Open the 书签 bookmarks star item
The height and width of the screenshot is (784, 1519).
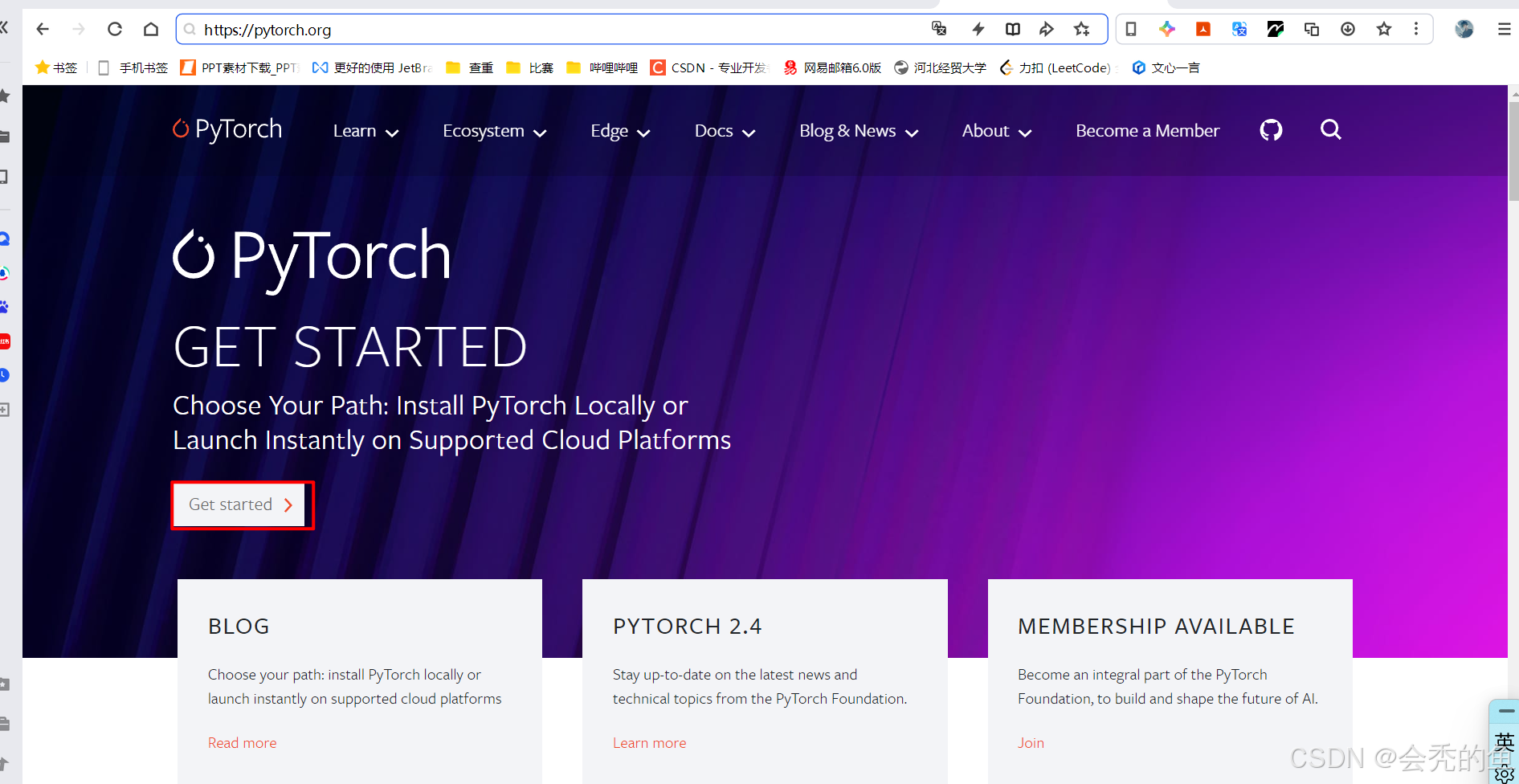pyautogui.click(x=56, y=67)
